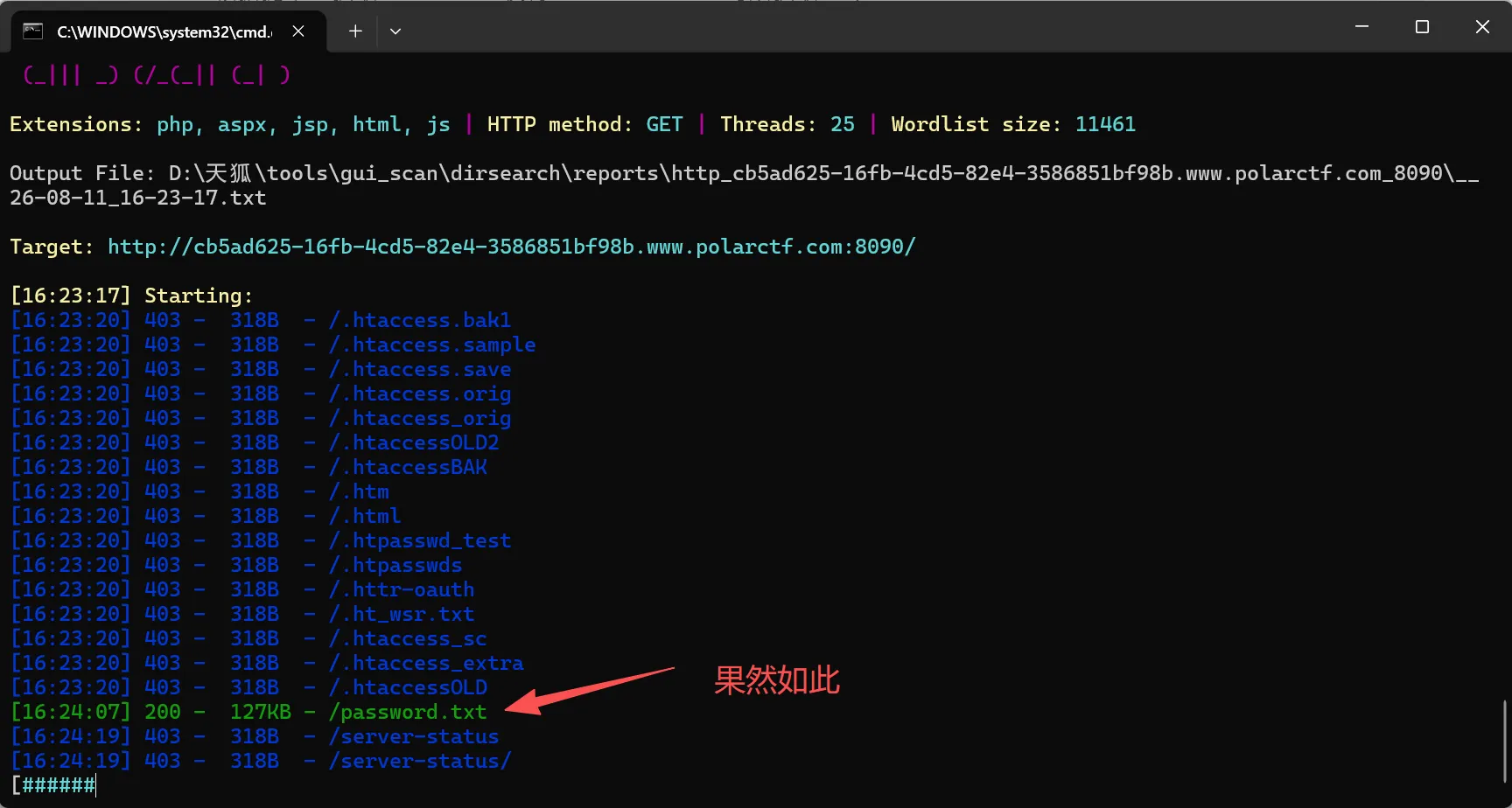Viewport: 1512px width, 808px height.
Task: Click the vertical scrollbar thumb
Action: pyautogui.click(x=1505, y=742)
